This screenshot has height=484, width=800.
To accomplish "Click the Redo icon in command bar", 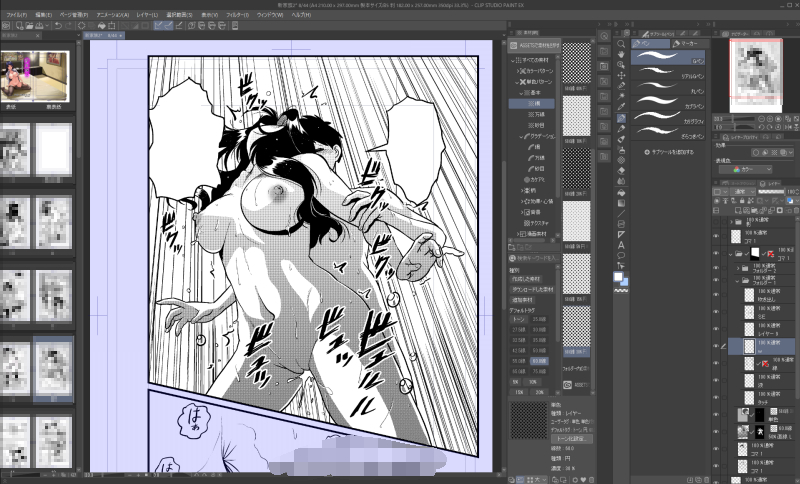I will [68, 26].
